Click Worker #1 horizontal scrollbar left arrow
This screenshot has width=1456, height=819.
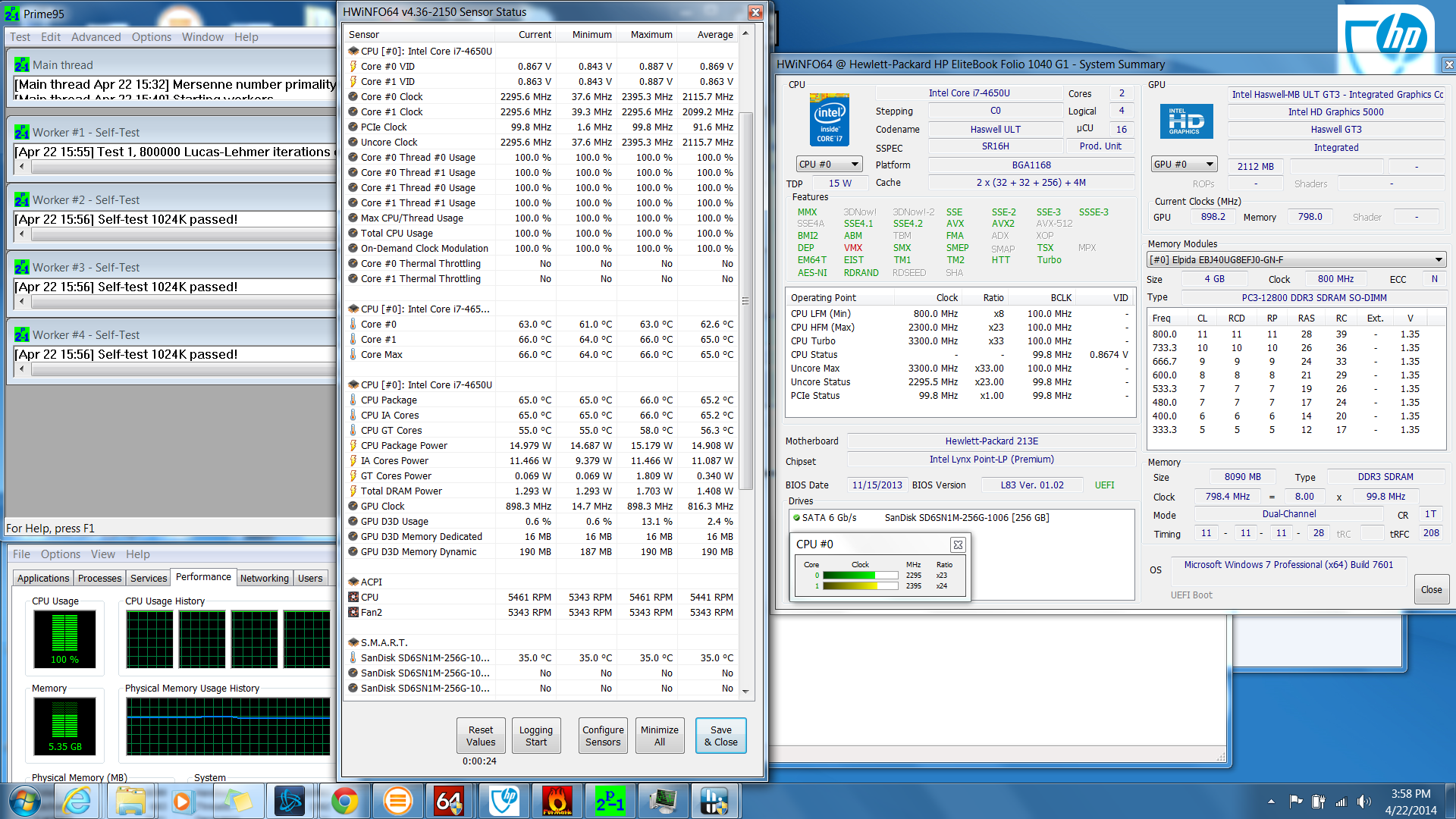(21, 166)
